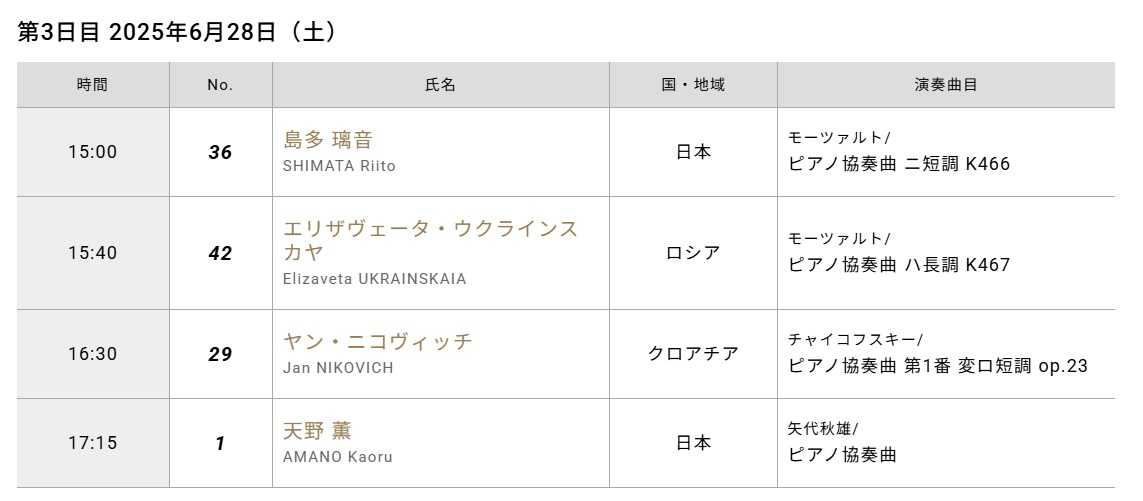Open the ヤン・ニコヴィッチ contestant link

point(378,342)
